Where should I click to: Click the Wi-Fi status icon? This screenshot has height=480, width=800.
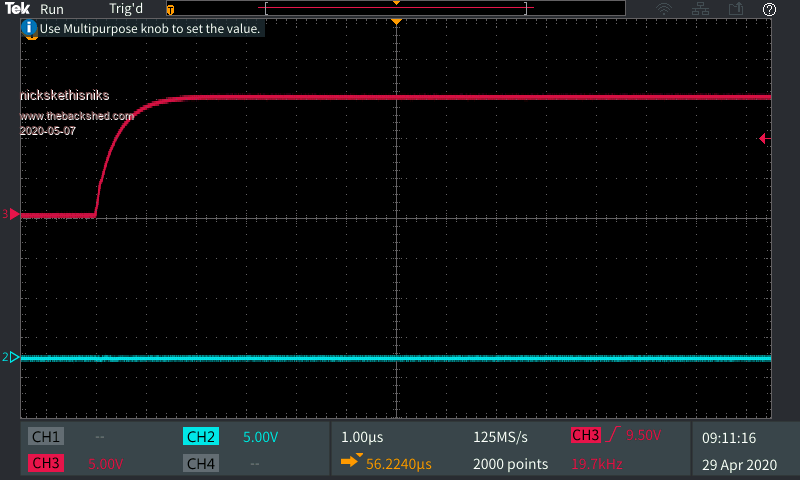664,9
